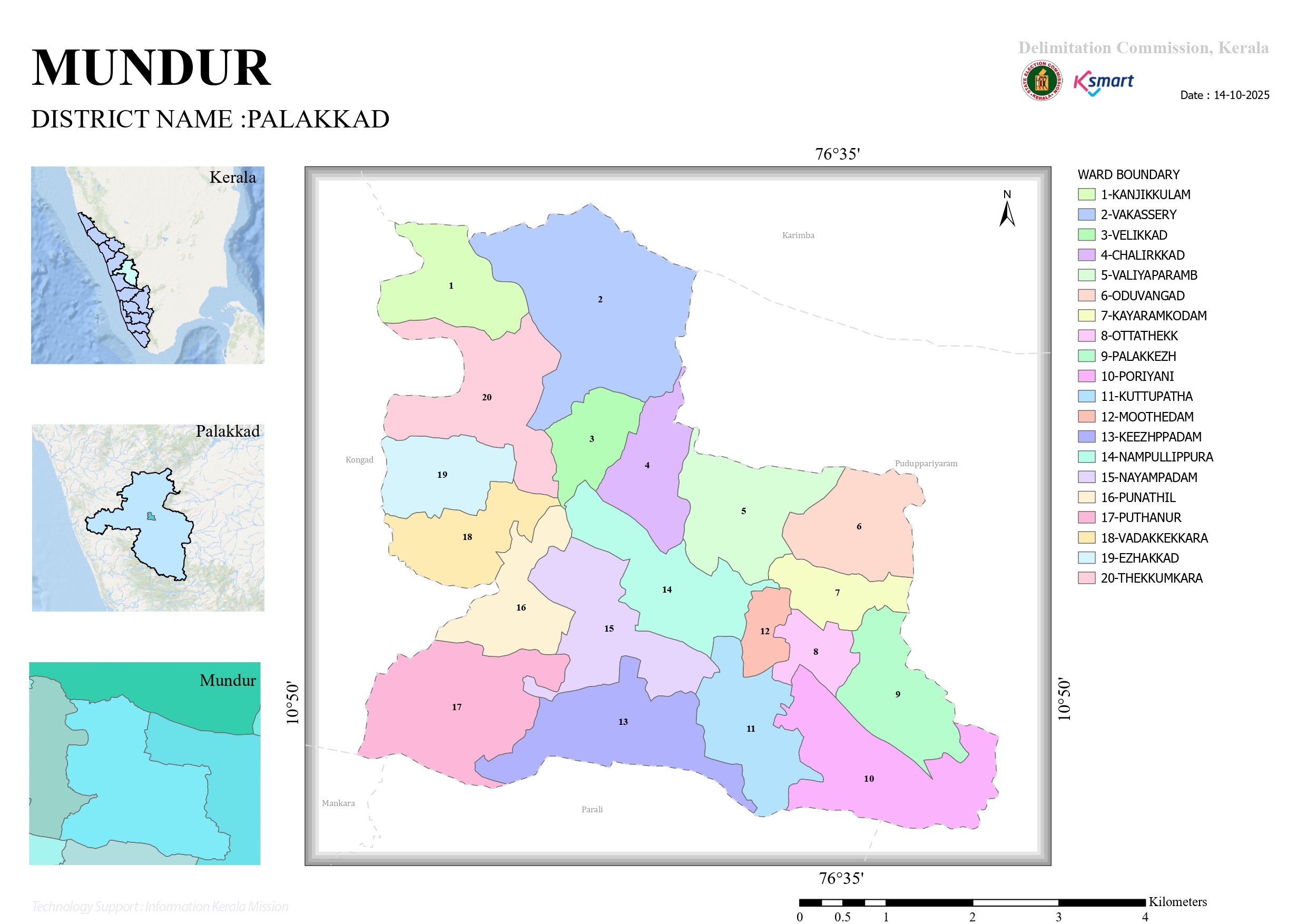Click ward number 15 on the map
1307x924 pixels.
pos(609,628)
